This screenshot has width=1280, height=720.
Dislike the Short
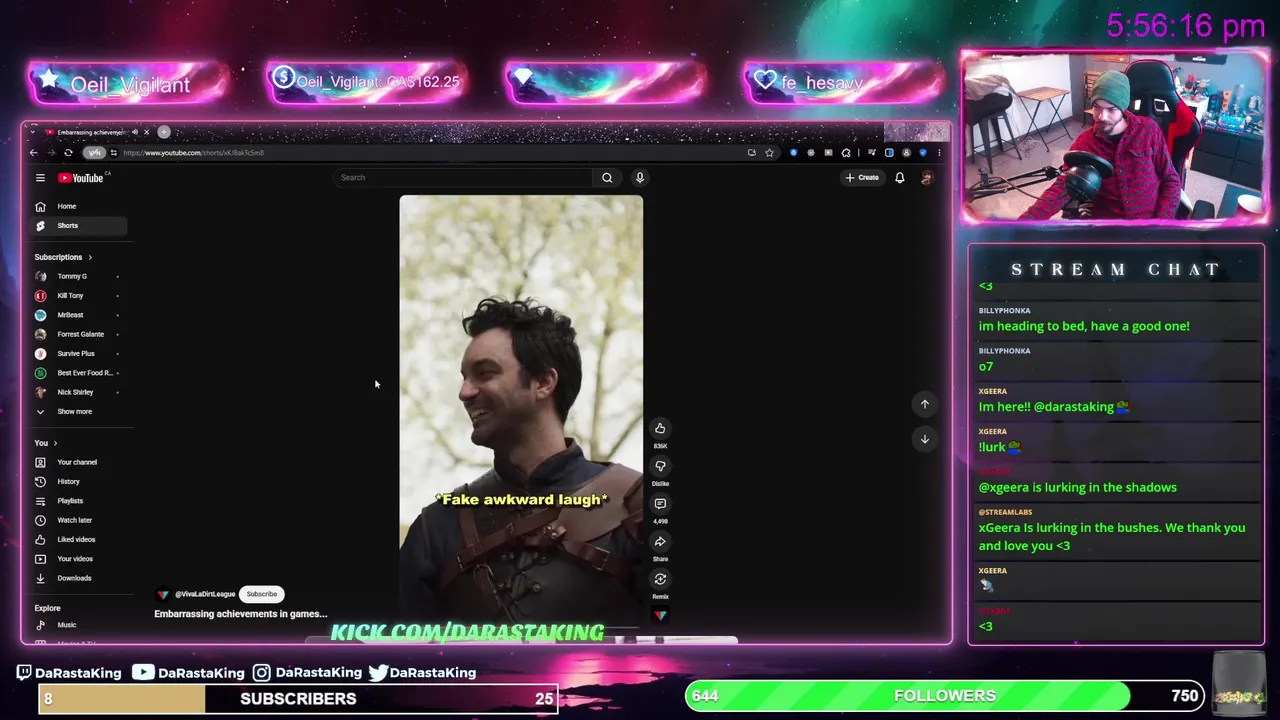pyautogui.click(x=660, y=466)
